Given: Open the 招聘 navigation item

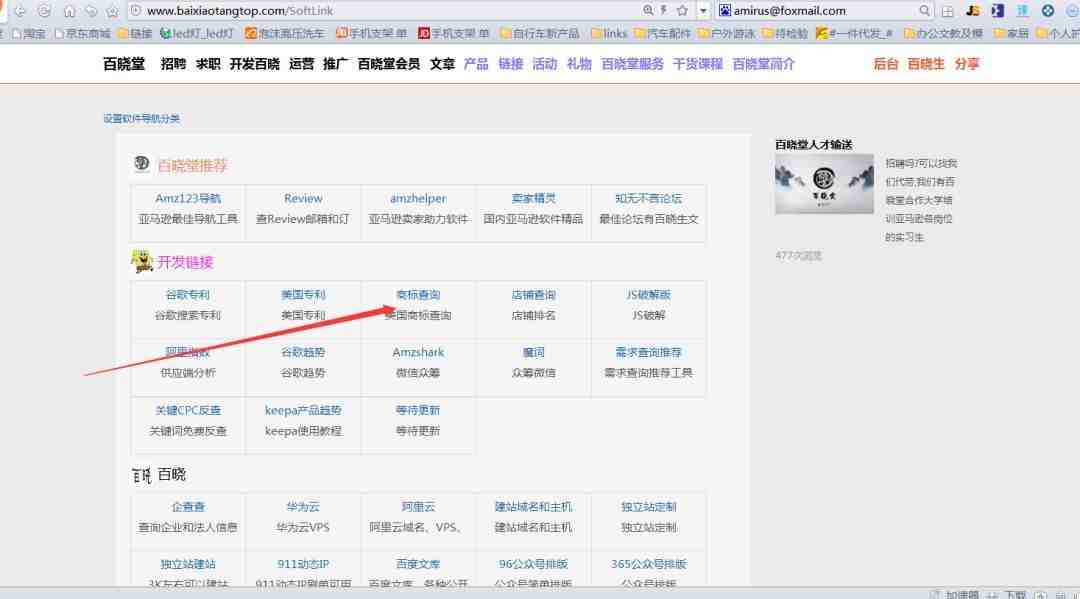Looking at the screenshot, I should tap(174, 64).
